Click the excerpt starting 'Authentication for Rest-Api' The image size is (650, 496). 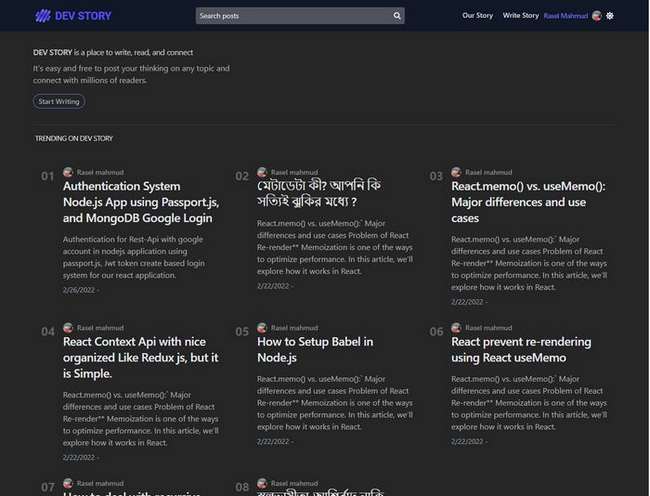click(x=134, y=257)
